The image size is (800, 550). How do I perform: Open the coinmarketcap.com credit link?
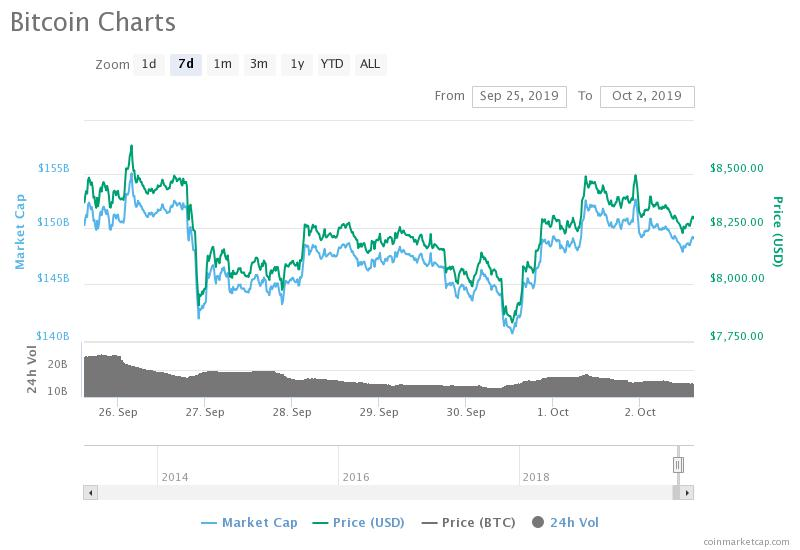pos(746,542)
